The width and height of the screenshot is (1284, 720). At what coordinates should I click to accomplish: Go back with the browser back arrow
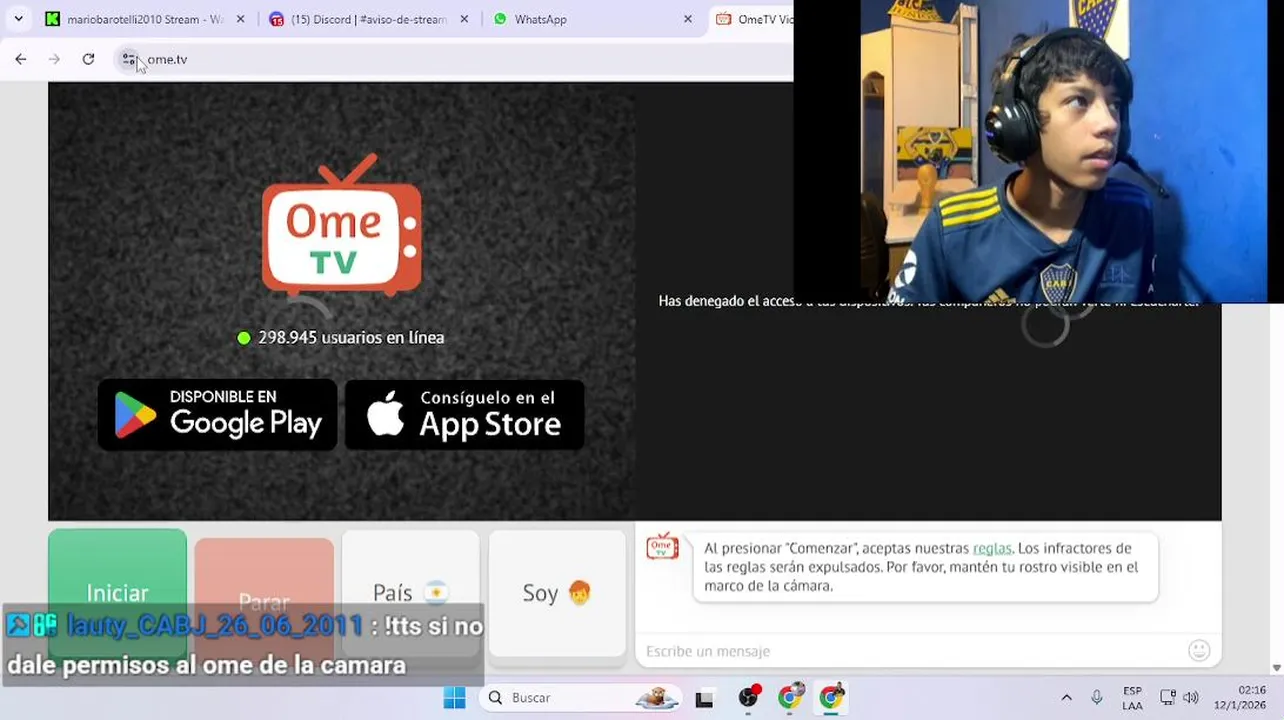[x=21, y=59]
